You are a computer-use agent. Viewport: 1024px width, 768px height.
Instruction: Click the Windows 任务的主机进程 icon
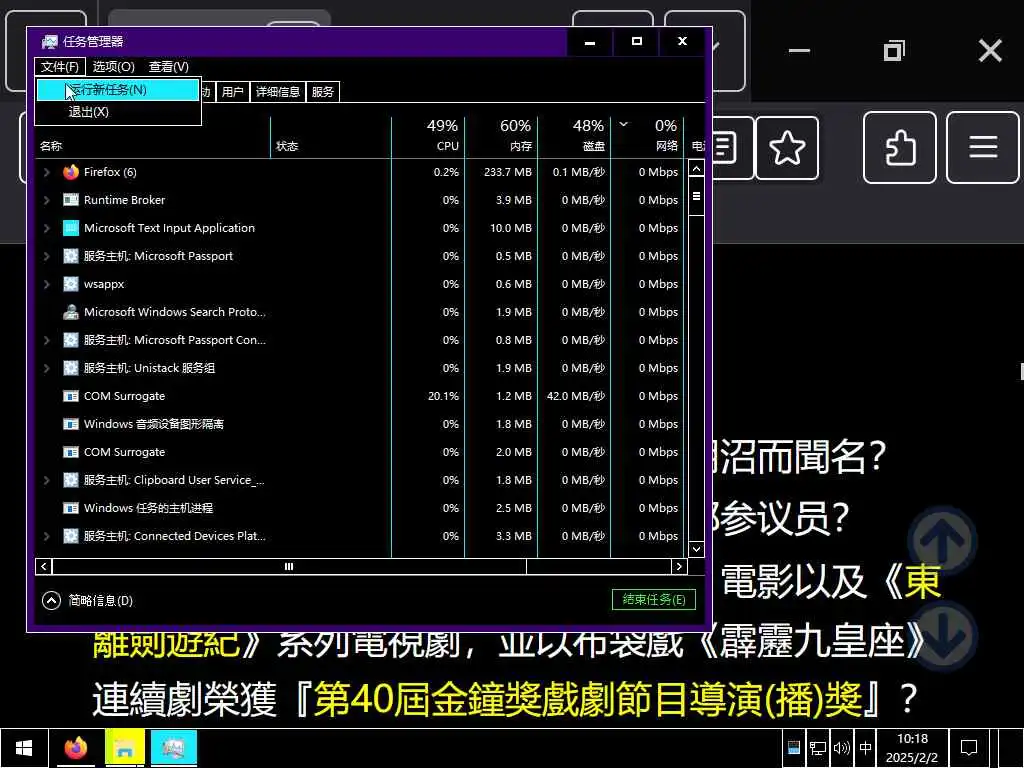click(x=71, y=508)
